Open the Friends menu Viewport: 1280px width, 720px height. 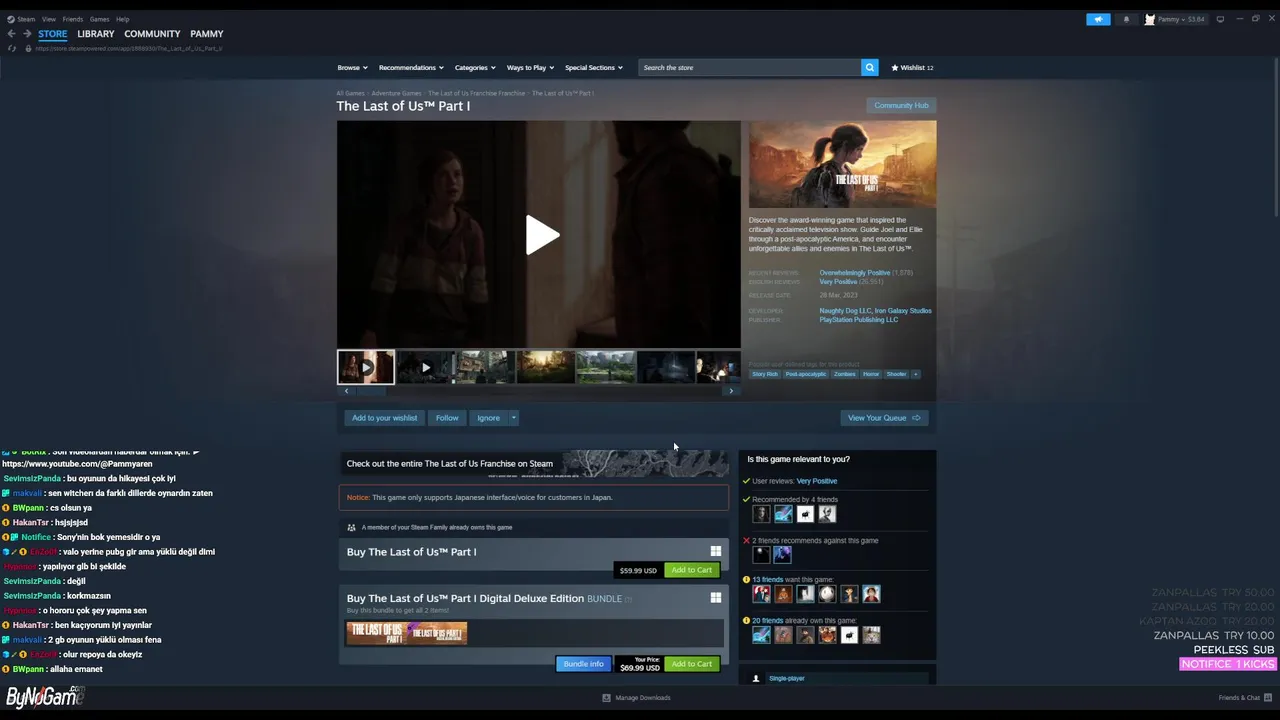pyautogui.click(x=73, y=19)
